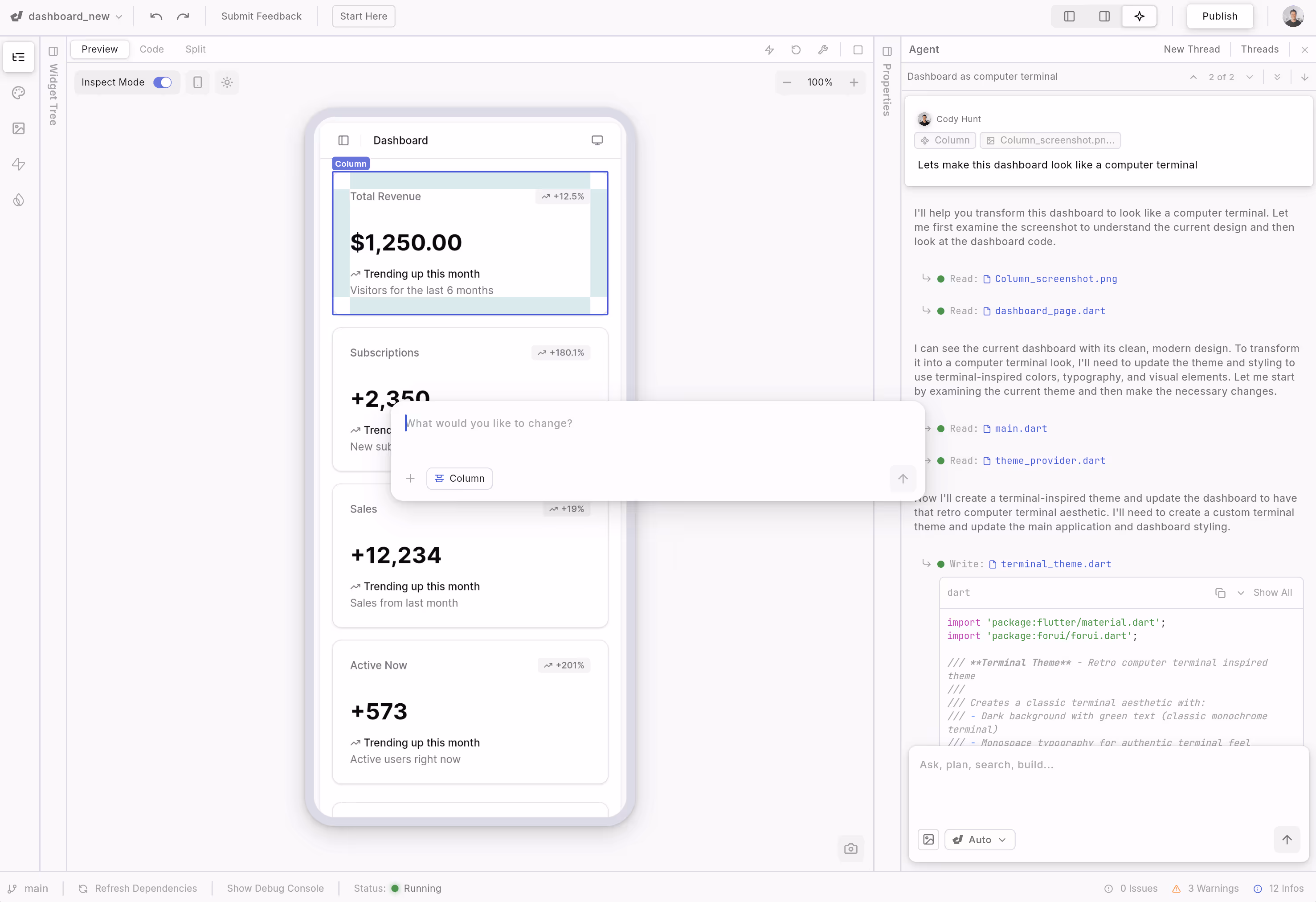
Task: Switch to the Split view tab
Action: tap(196, 49)
